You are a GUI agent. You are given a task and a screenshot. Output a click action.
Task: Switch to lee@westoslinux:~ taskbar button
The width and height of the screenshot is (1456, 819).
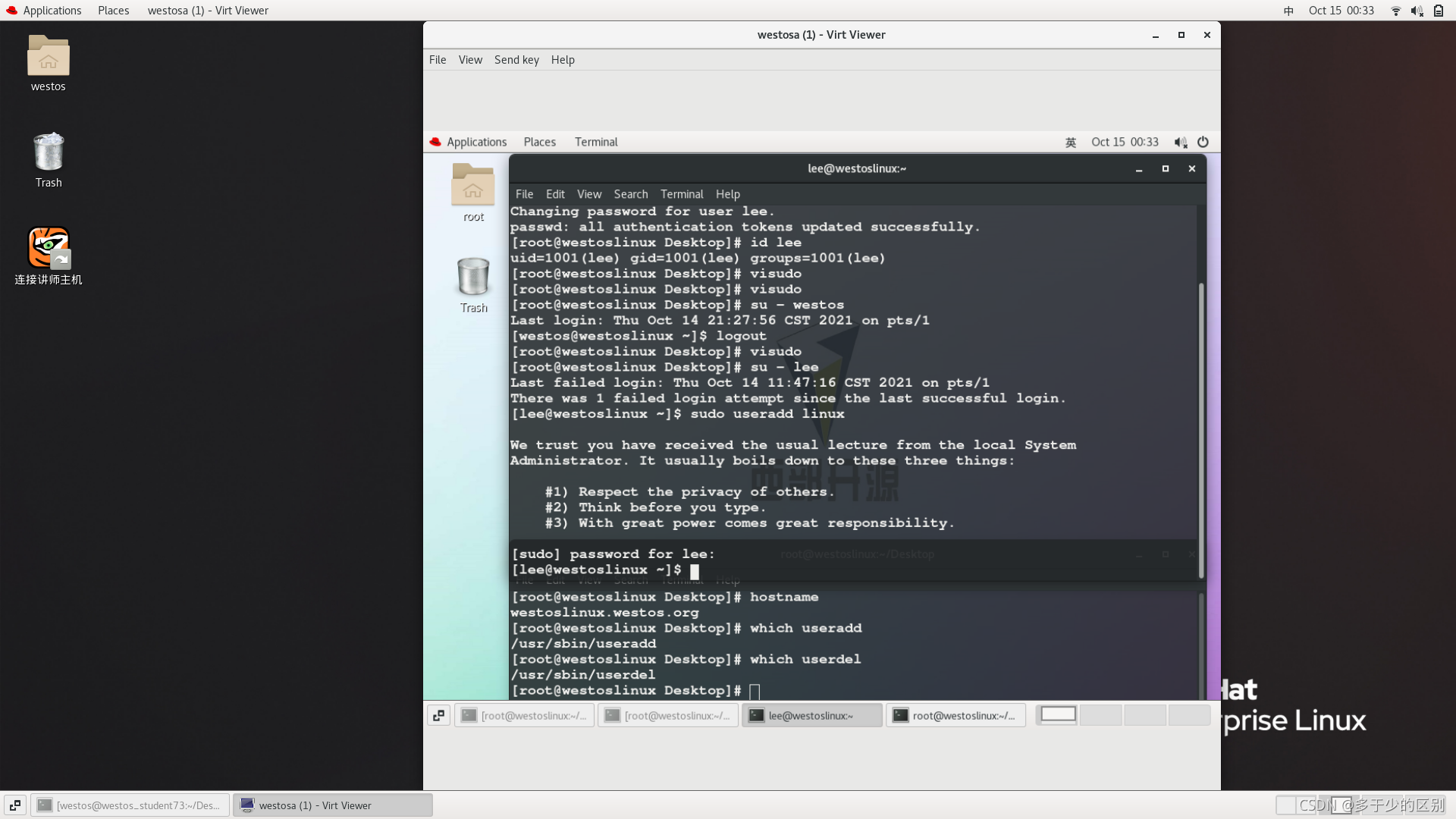(811, 715)
